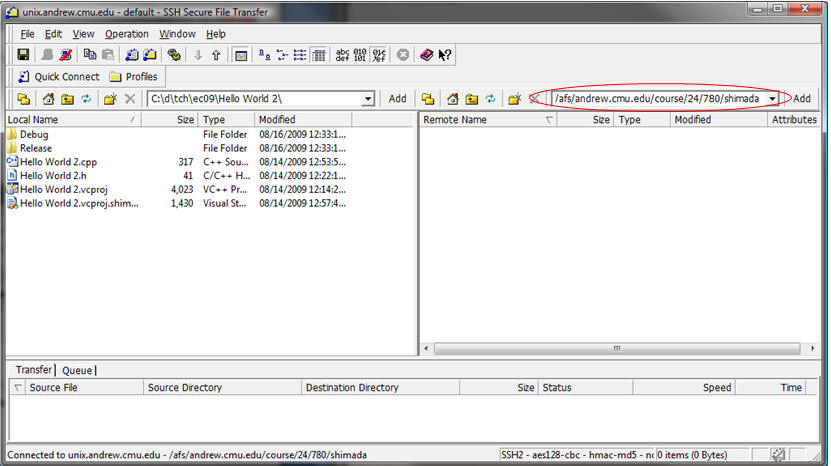831x466 pixels.
Task: Sort local files by Local Name header
Action: pos(73,120)
